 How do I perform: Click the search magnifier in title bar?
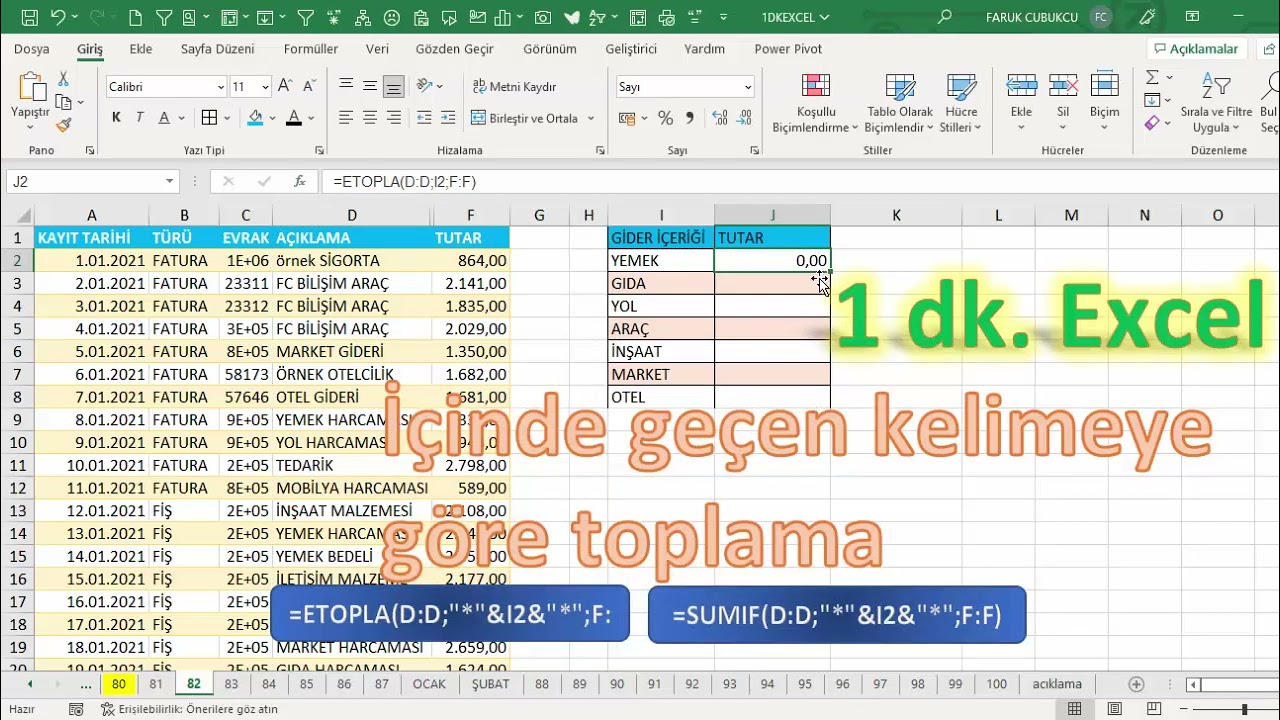tap(945, 17)
